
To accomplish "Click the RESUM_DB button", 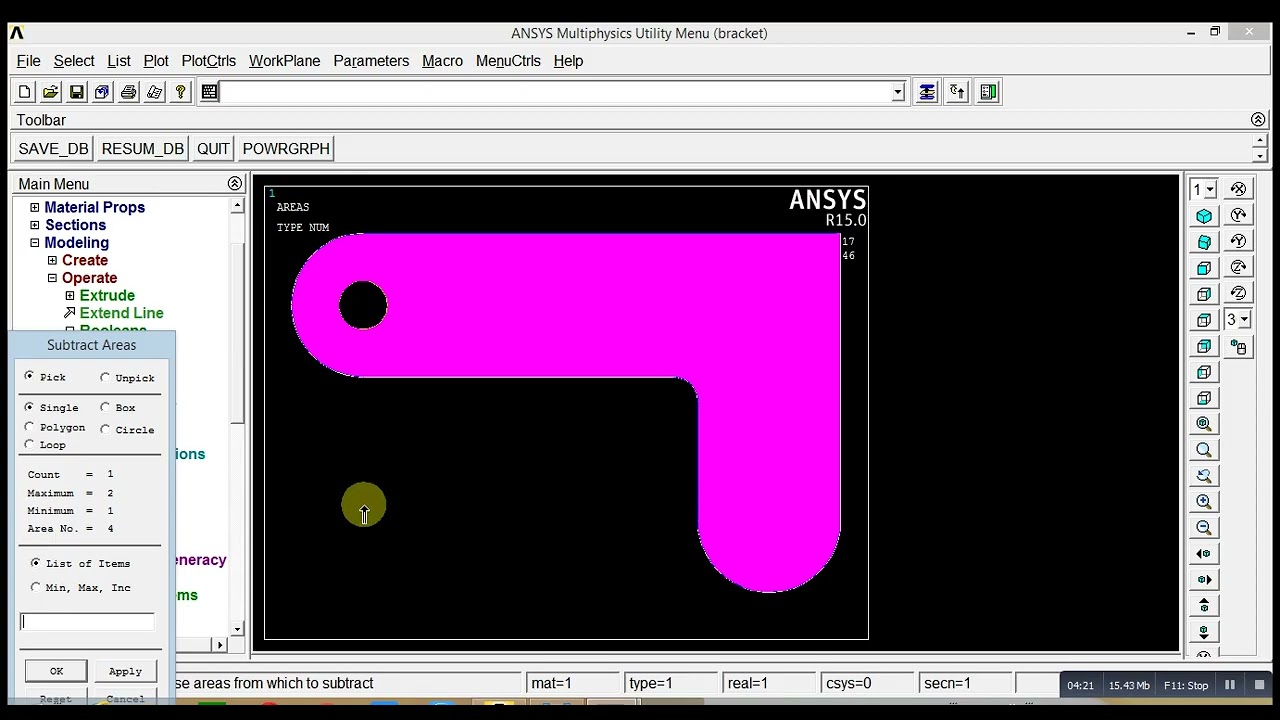I will [x=143, y=149].
